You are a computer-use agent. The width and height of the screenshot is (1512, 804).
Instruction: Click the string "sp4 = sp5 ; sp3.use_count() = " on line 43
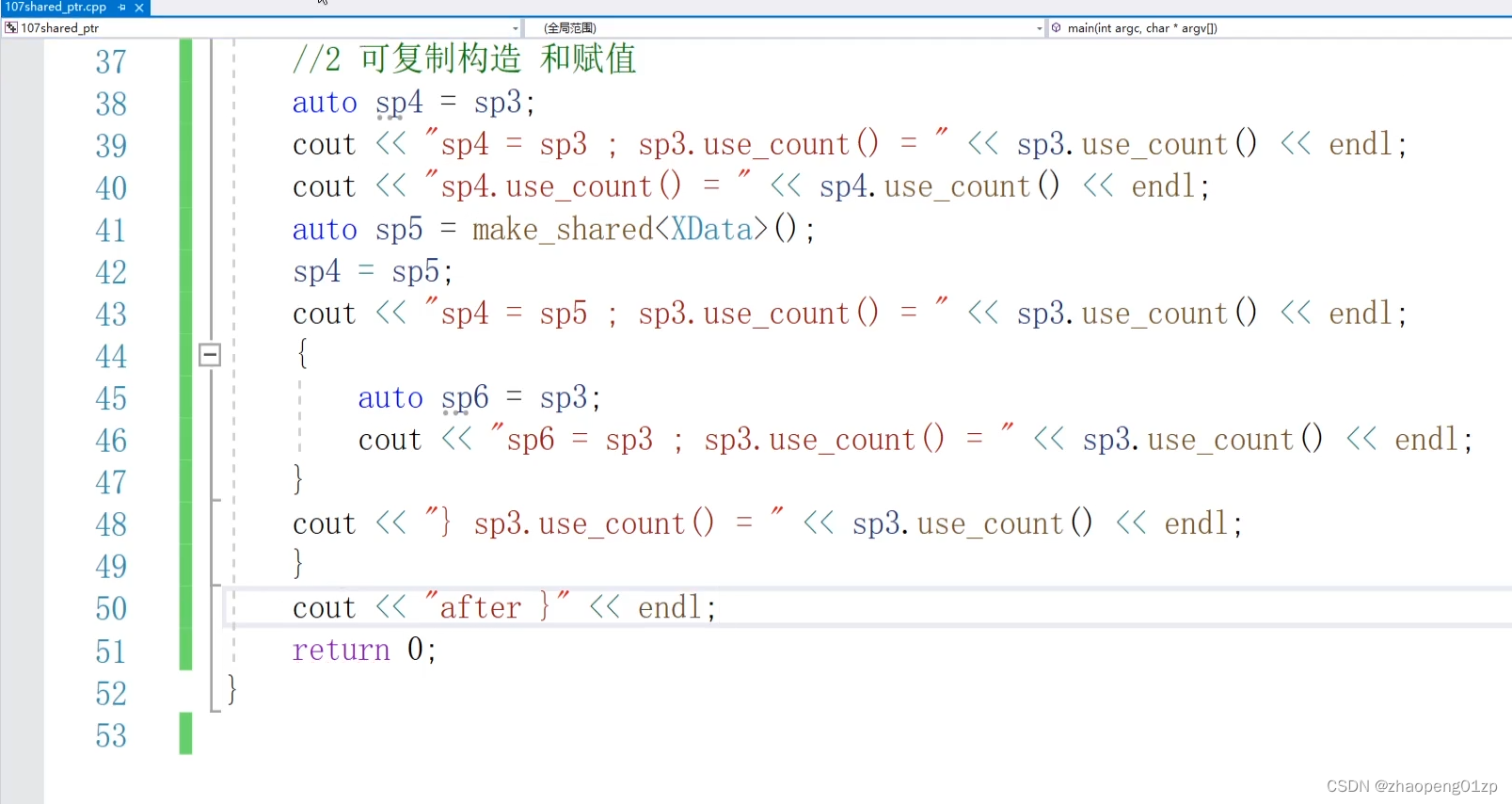(686, 313)
